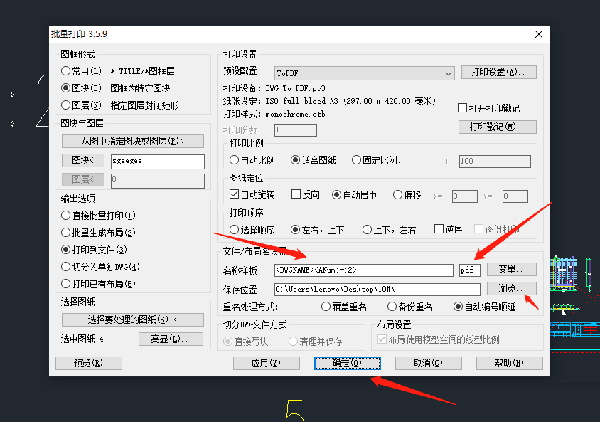Click the file extension field beside name template

pyautogui.click(x=470, y=270)
